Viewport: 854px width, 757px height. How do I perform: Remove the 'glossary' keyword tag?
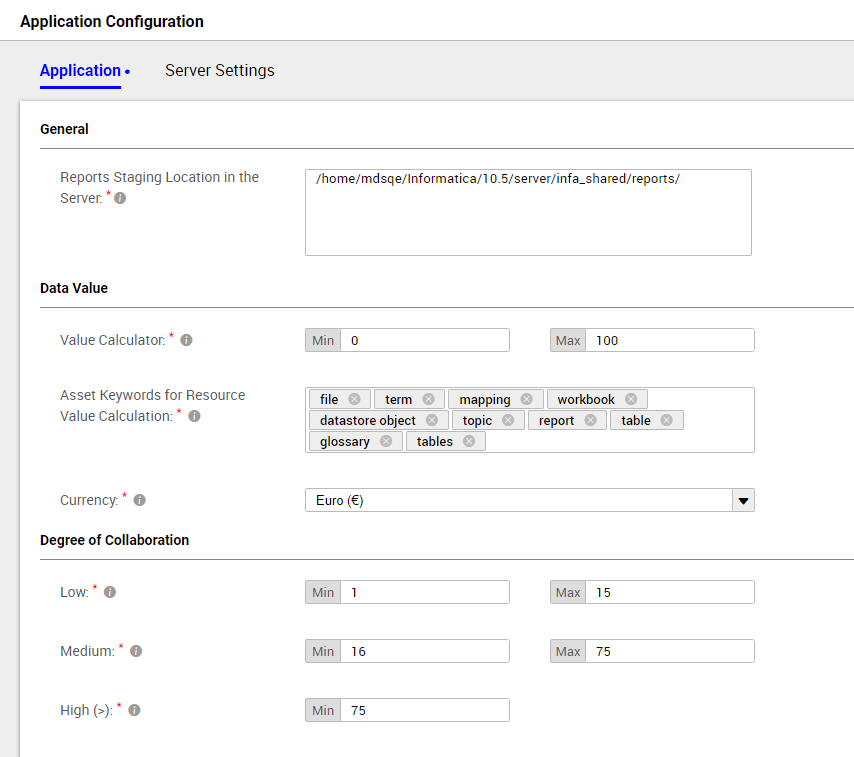tap(386, 441)
